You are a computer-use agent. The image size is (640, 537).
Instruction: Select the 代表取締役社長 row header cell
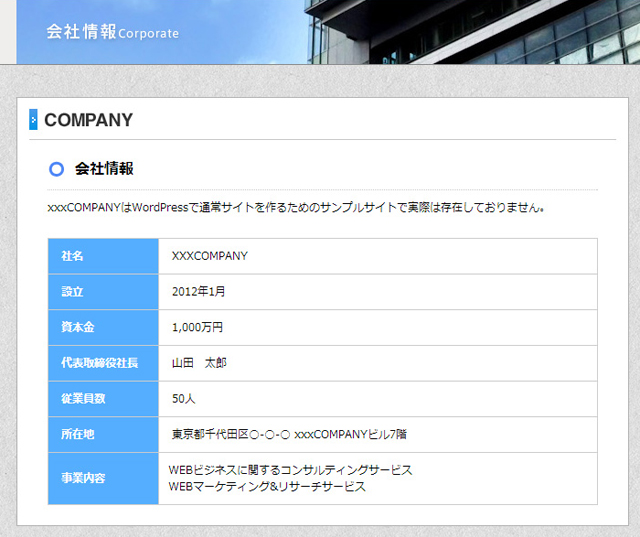click(103, 363)
